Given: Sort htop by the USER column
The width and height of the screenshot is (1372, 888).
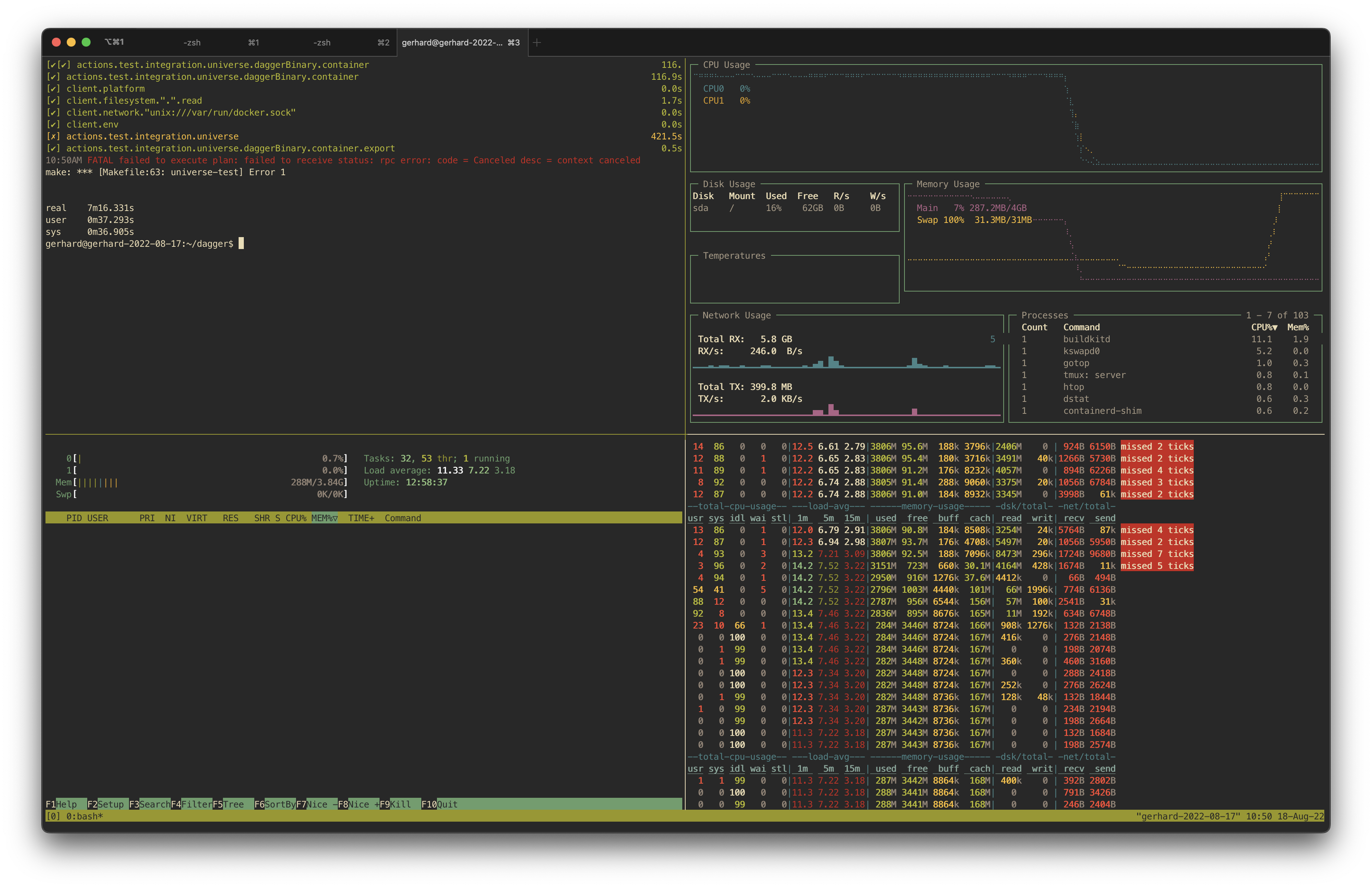Looking at the screenshot, I should (97, 518).
